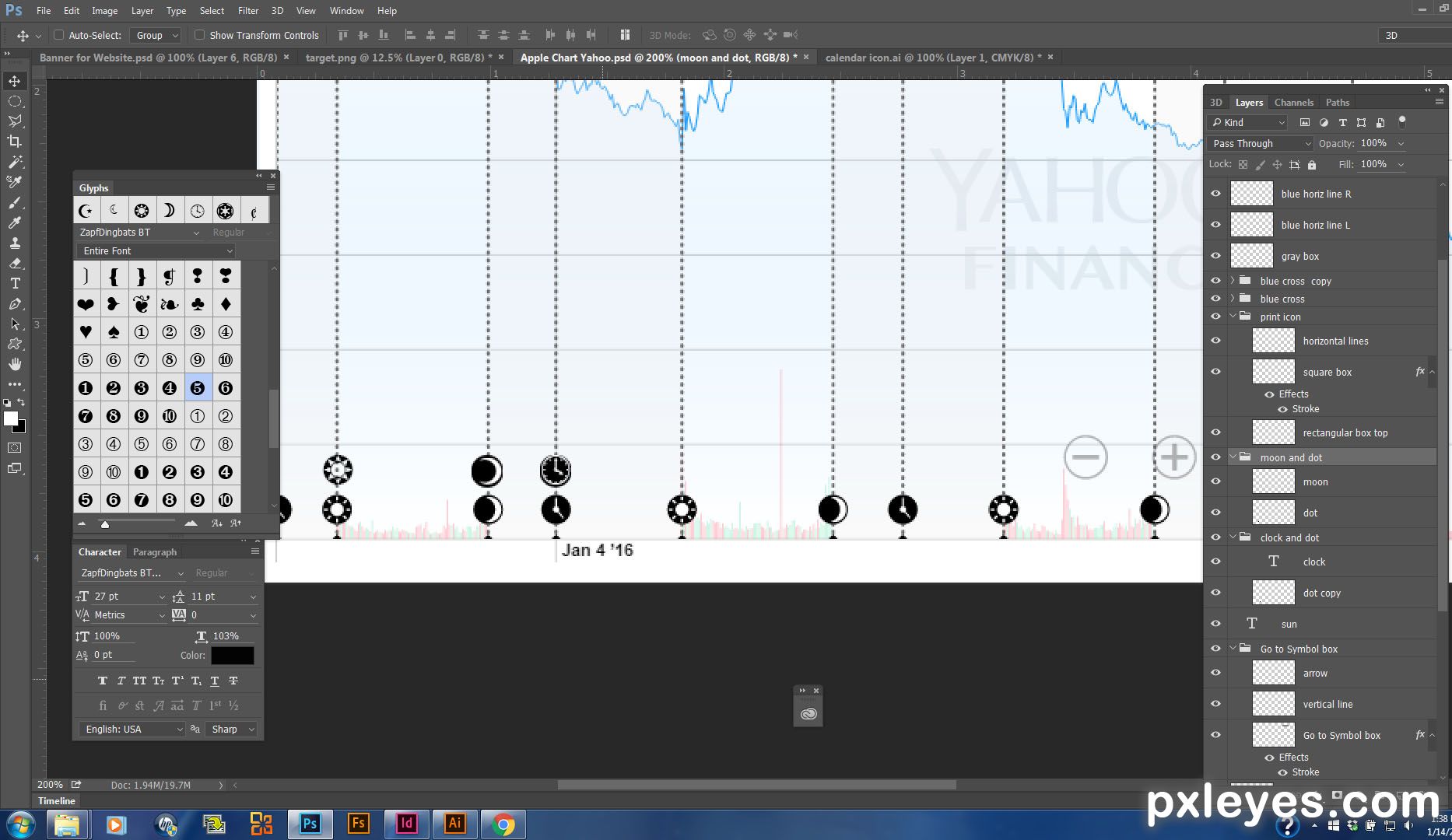The image size is (1452, 840).
Task: Select the Magic Wand tool
Action: tap(15, 162)
